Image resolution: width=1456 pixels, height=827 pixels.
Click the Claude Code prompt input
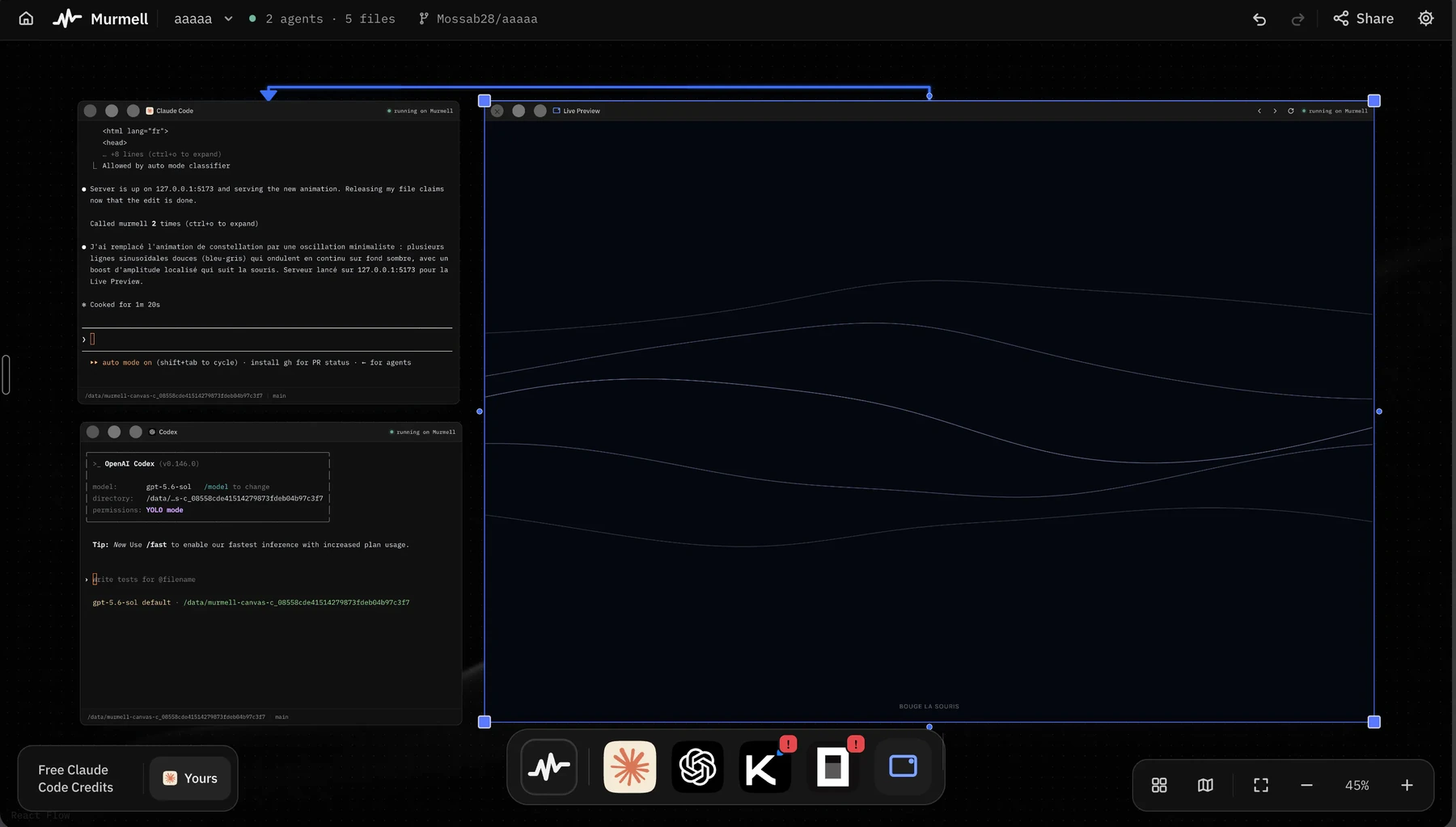(x=267, y=340)
